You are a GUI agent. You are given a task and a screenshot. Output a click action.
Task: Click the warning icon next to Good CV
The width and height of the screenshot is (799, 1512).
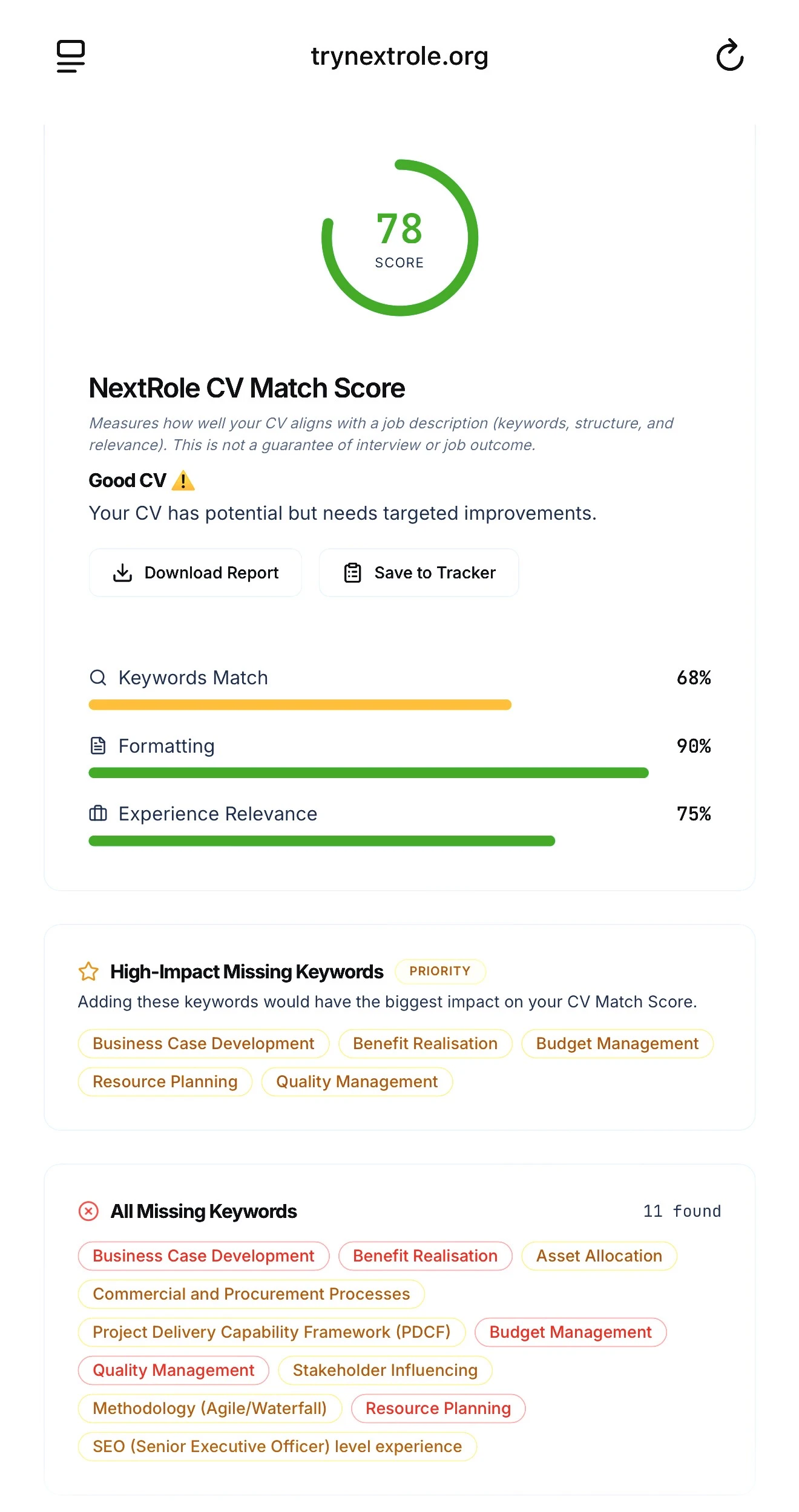[183, 480]
